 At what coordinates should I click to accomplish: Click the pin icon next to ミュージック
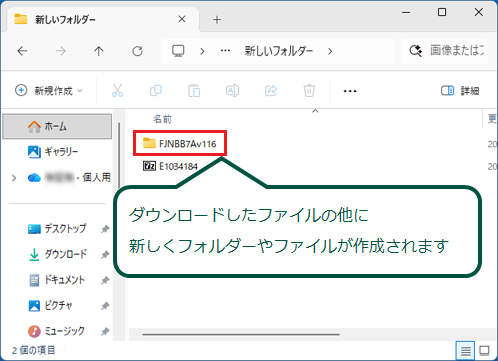[x=105, y=331]
